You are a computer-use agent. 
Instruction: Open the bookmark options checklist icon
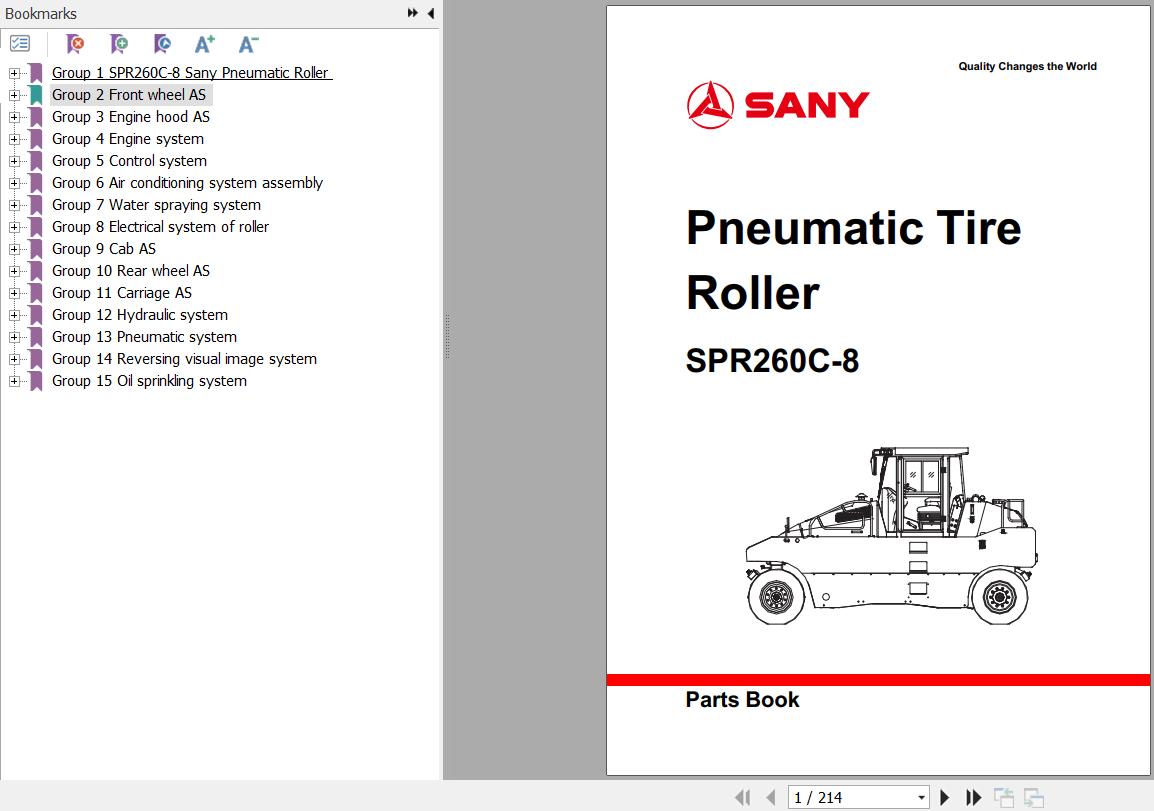pos(20,44)
